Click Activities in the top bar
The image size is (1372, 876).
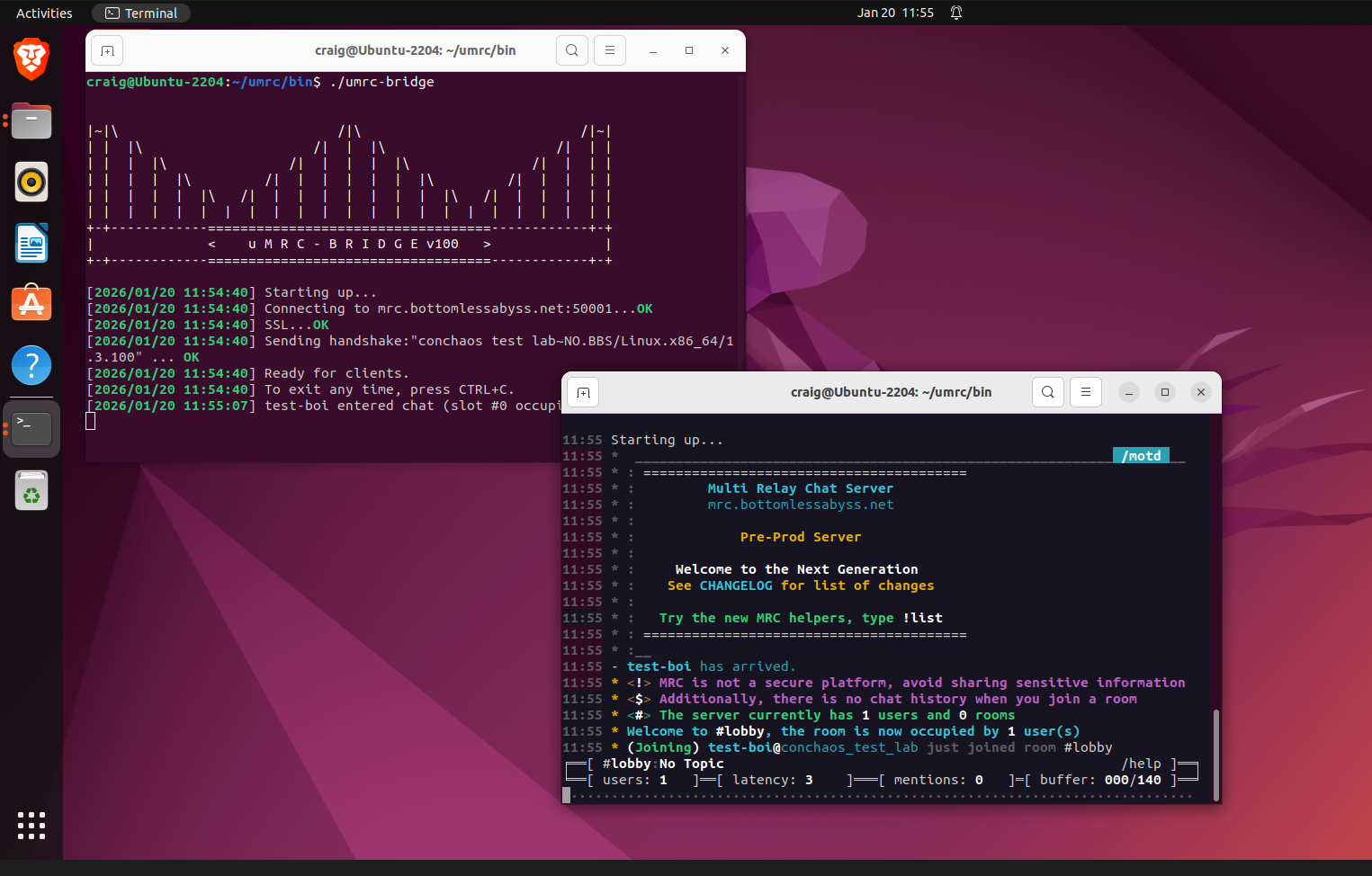(44, 13)
